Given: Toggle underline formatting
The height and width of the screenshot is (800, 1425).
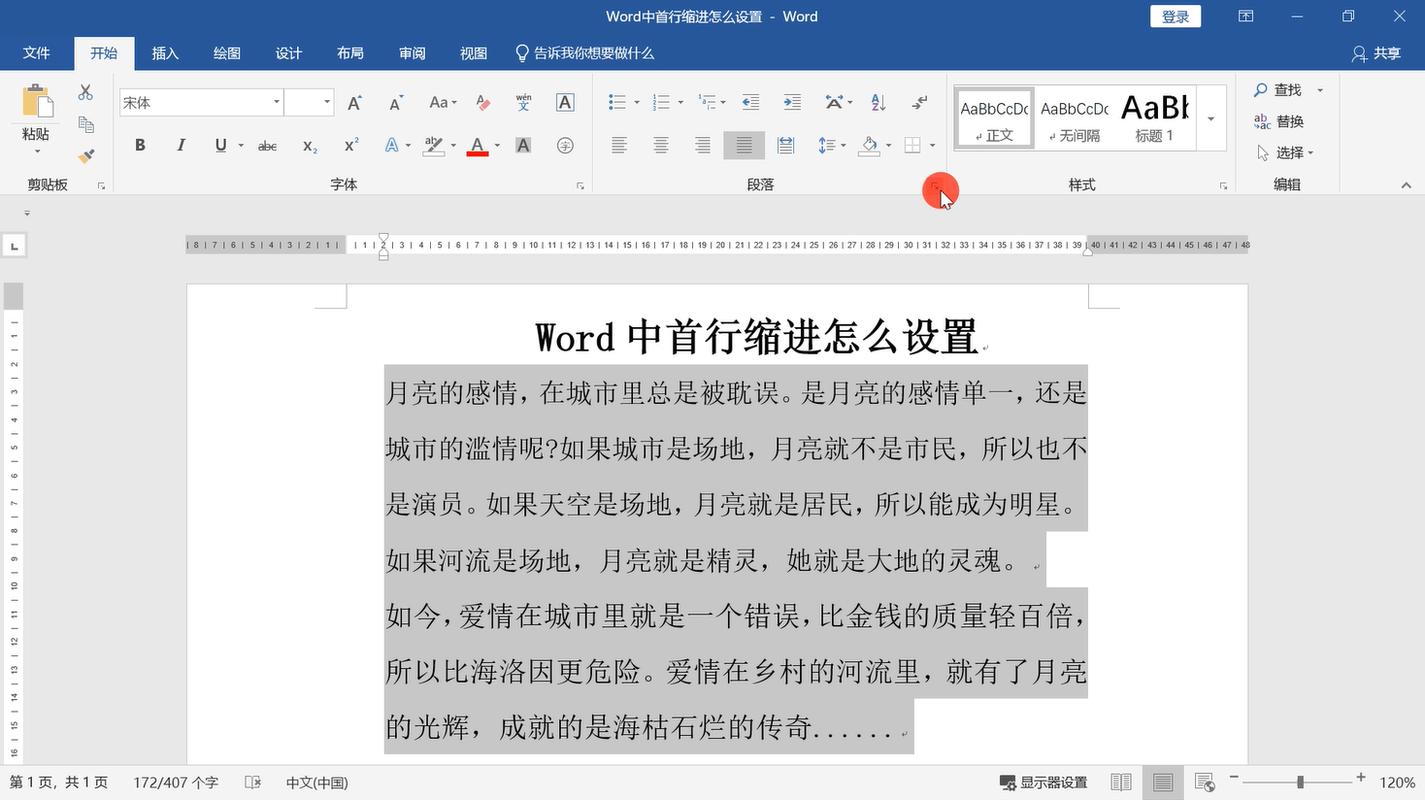Looking at the screenshot, I should click(x=220, y=146).
